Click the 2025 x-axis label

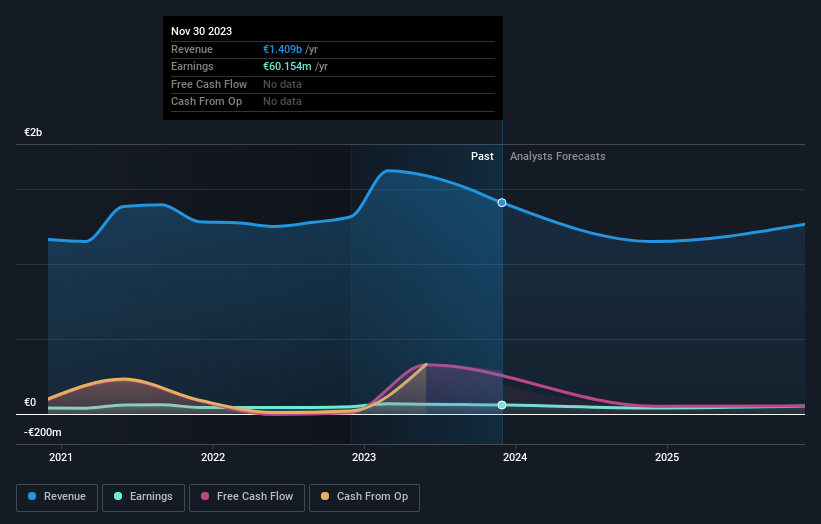coord(667,457)
